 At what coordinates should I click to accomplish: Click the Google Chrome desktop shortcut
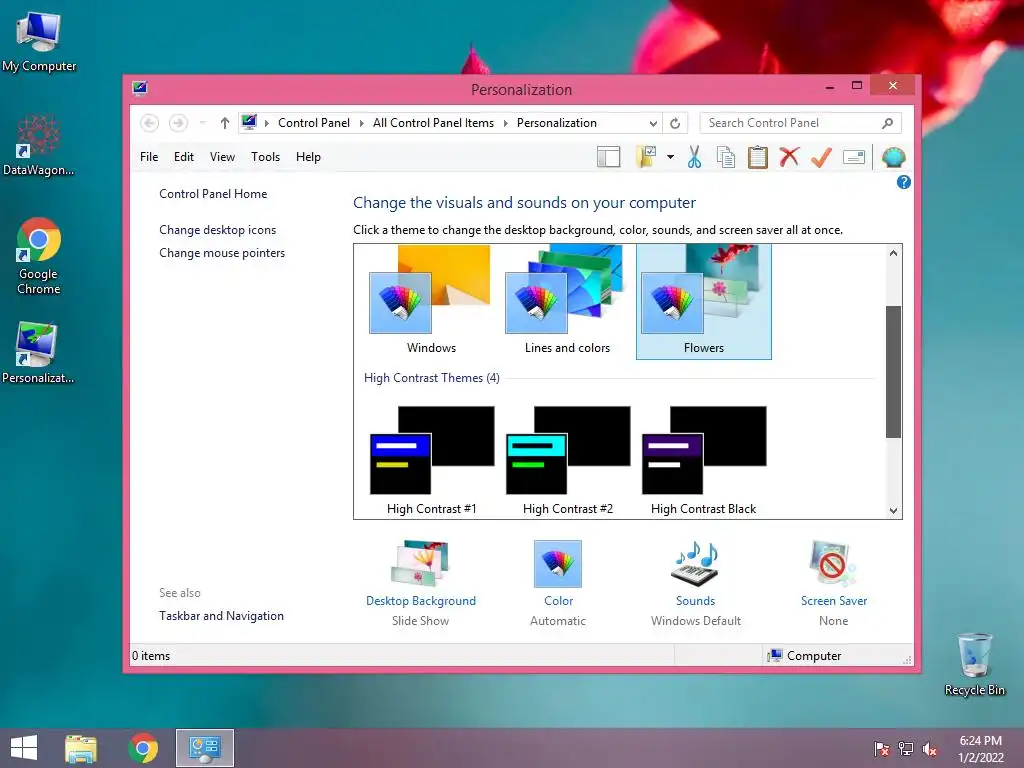click(39, 257)
